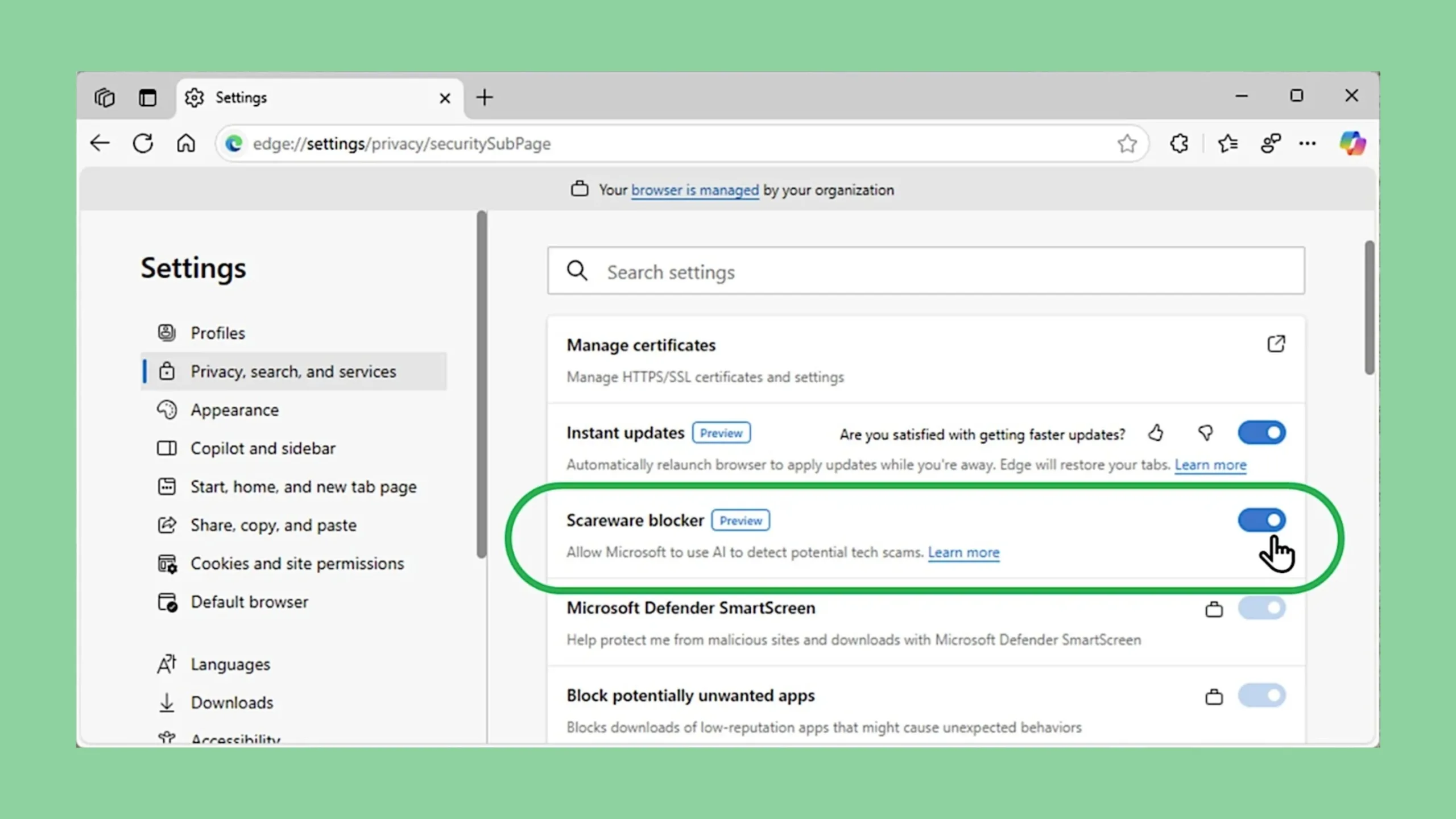This screenshot has height=819, width=1456.
Task: Open Learn more link for Instant updates
Action: [1210, 465]
